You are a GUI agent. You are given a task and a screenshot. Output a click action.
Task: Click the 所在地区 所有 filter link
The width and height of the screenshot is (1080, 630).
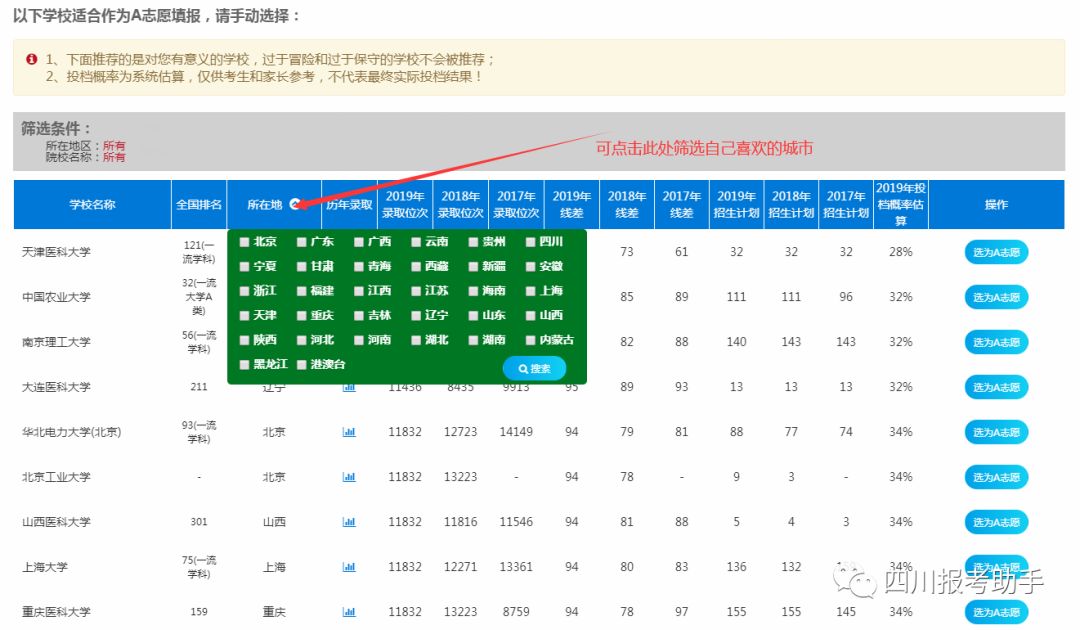tap(114, 146)
